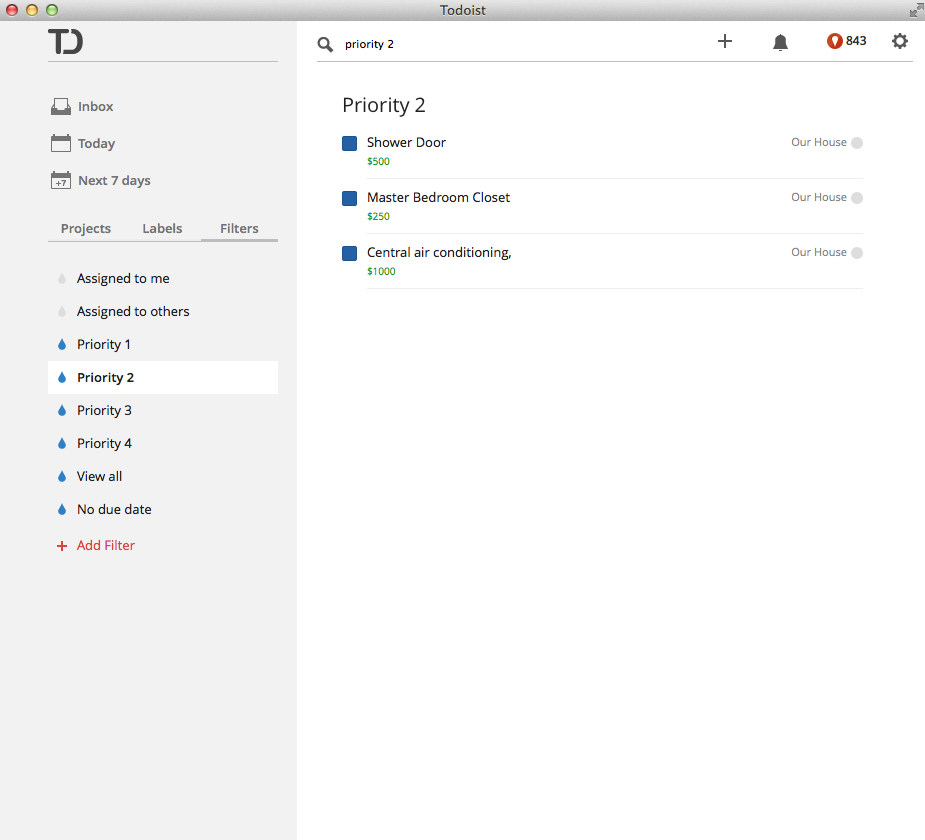The width and height of the screenshot is (925, 840).
Task: Select the Filters tab
Action: pos(239,229)
